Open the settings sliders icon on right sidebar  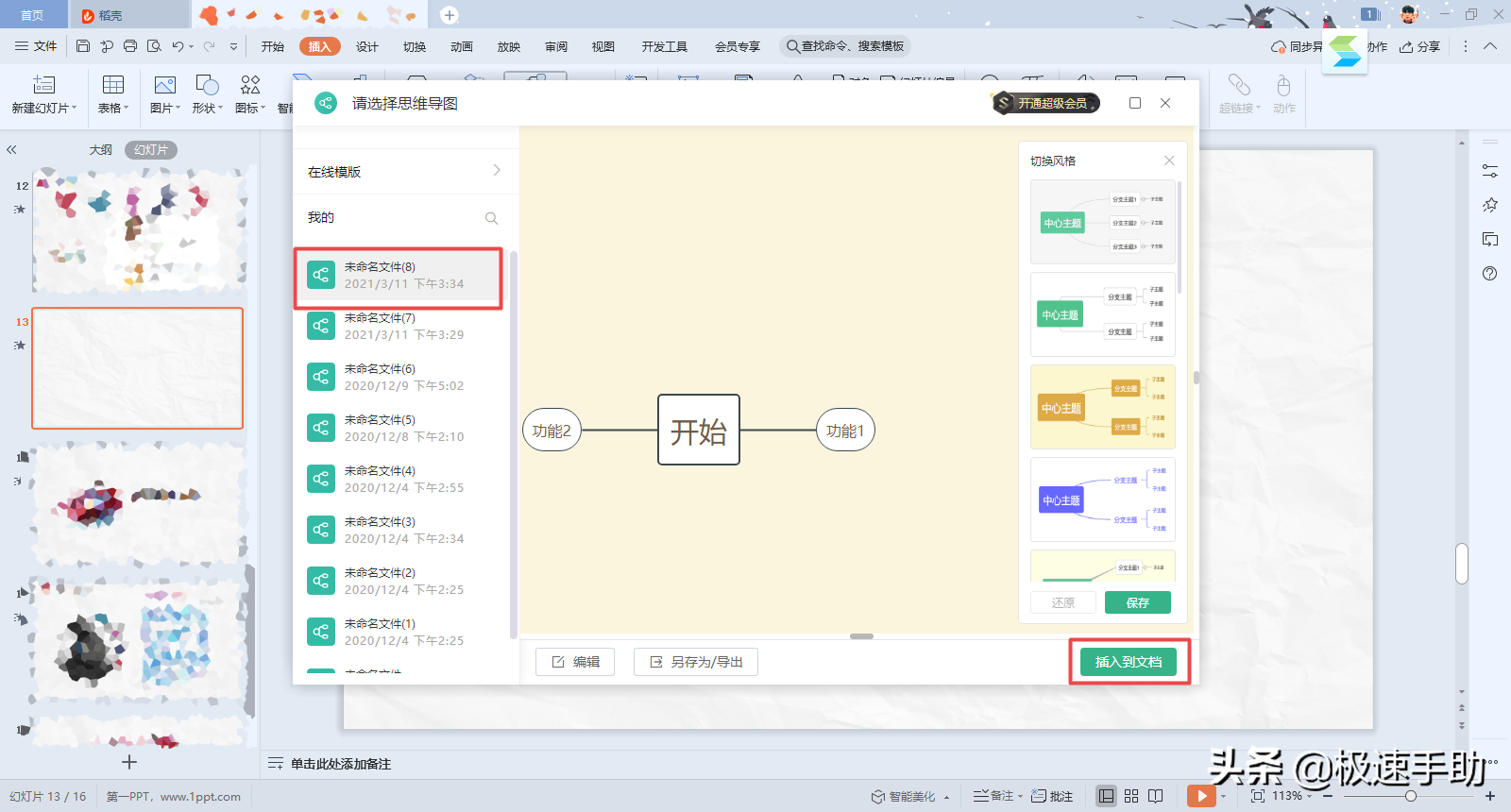1490,171
